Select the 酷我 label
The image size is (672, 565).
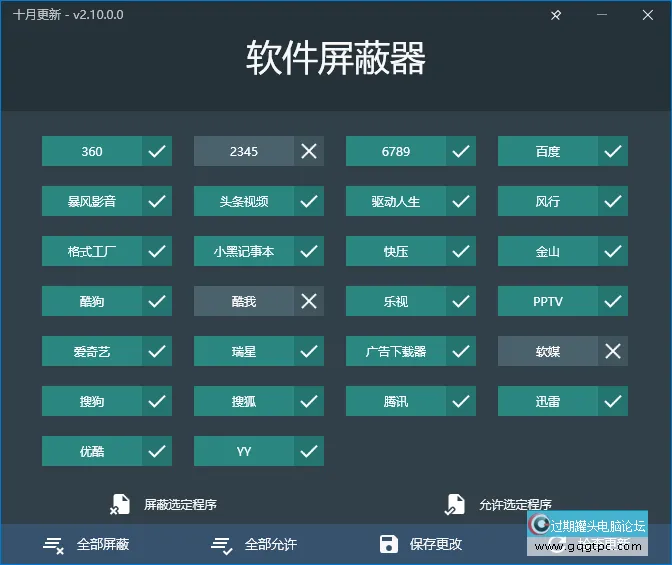[244, 301]
